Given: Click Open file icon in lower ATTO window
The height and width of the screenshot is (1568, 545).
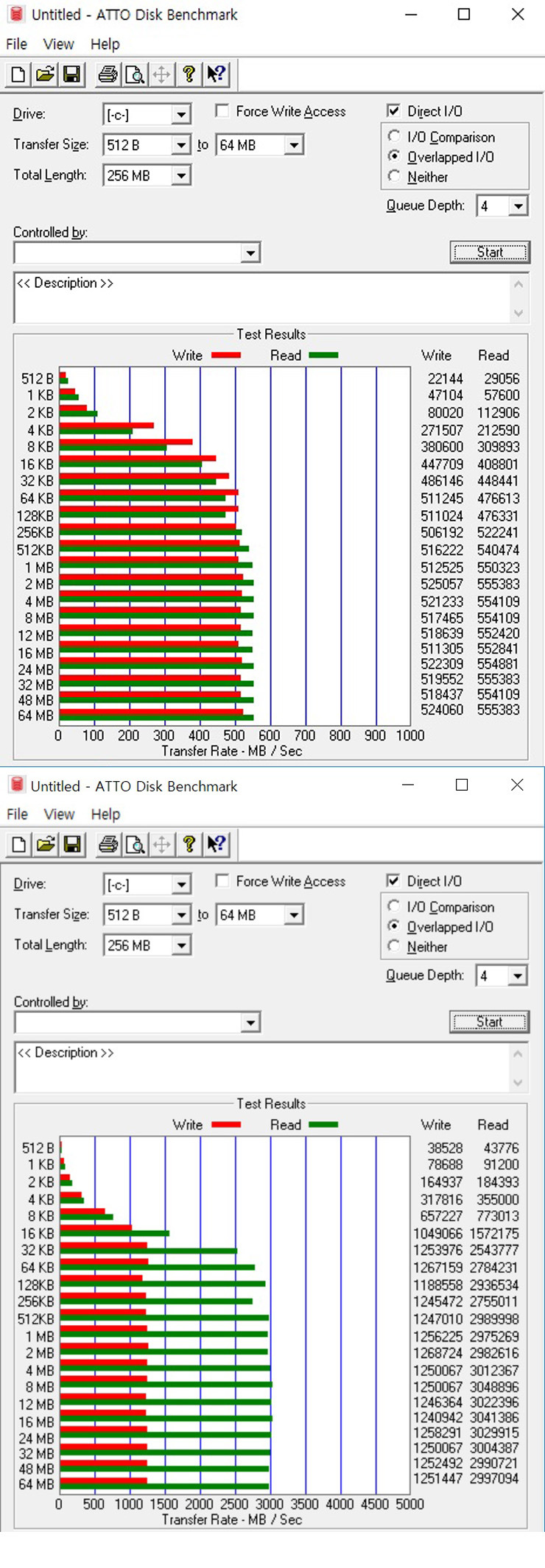Looking at the screenshot, I should pyautogui.click(x=46, y=844).
